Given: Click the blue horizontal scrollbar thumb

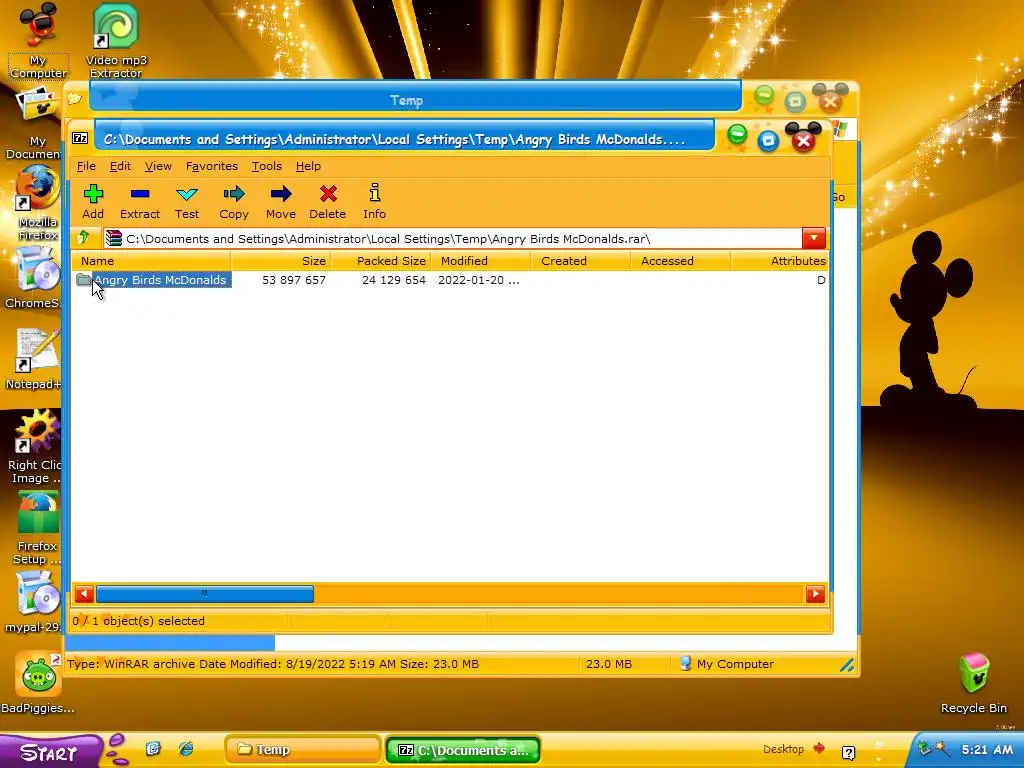Looking at the screenshot, I should click(x=204, y=594).
